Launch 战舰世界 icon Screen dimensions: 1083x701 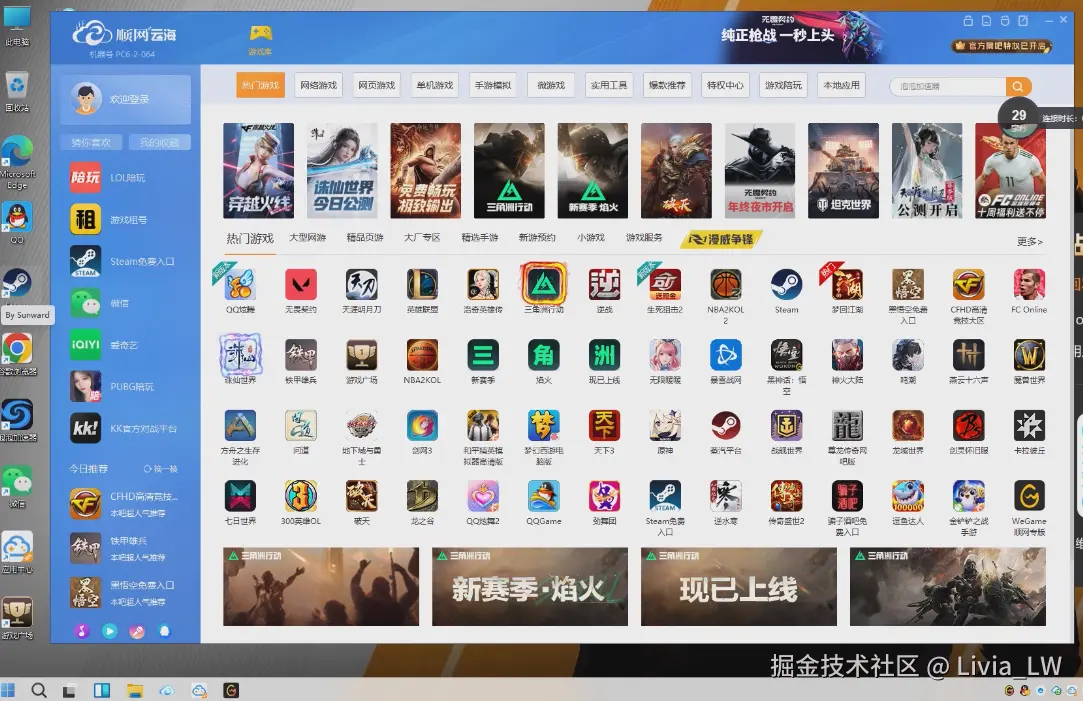coord(786,425)
